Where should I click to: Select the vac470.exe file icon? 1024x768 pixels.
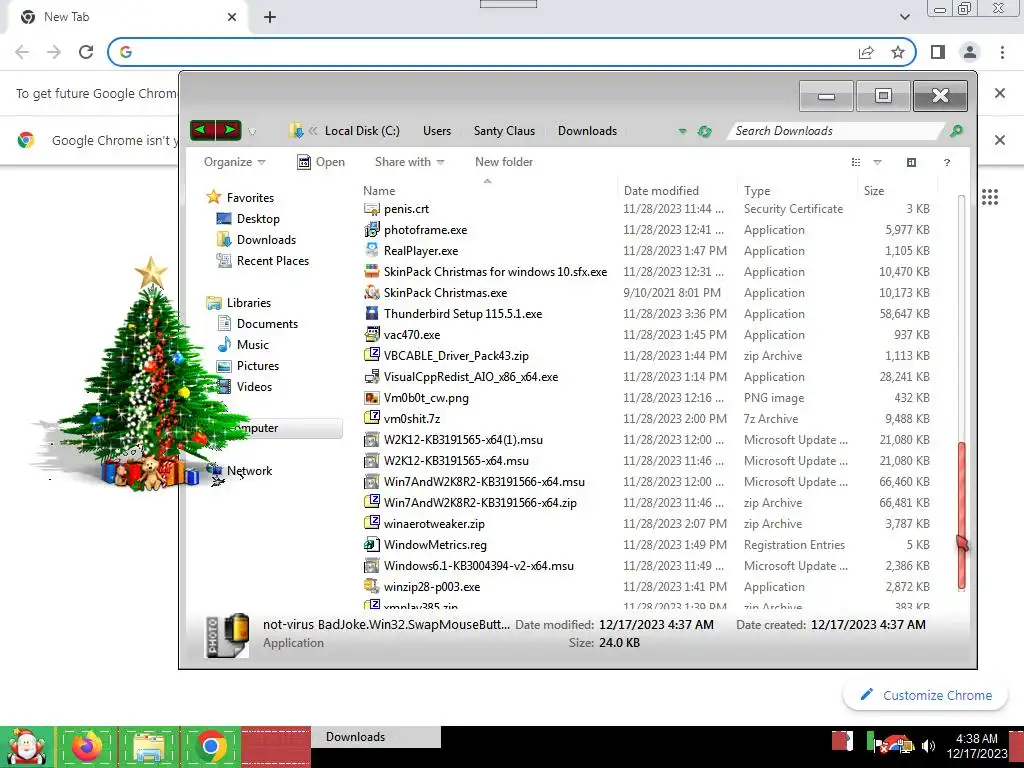pos(372,334)
